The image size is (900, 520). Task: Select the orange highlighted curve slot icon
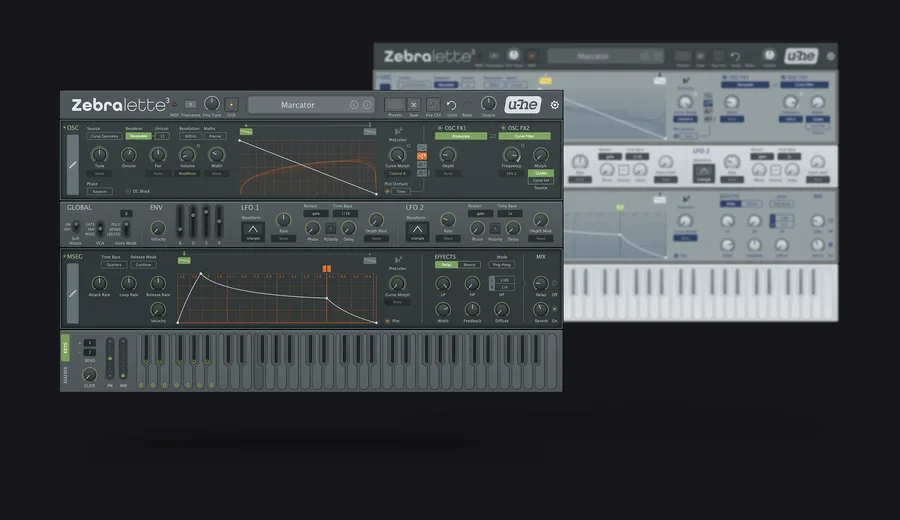coord(422,156)
